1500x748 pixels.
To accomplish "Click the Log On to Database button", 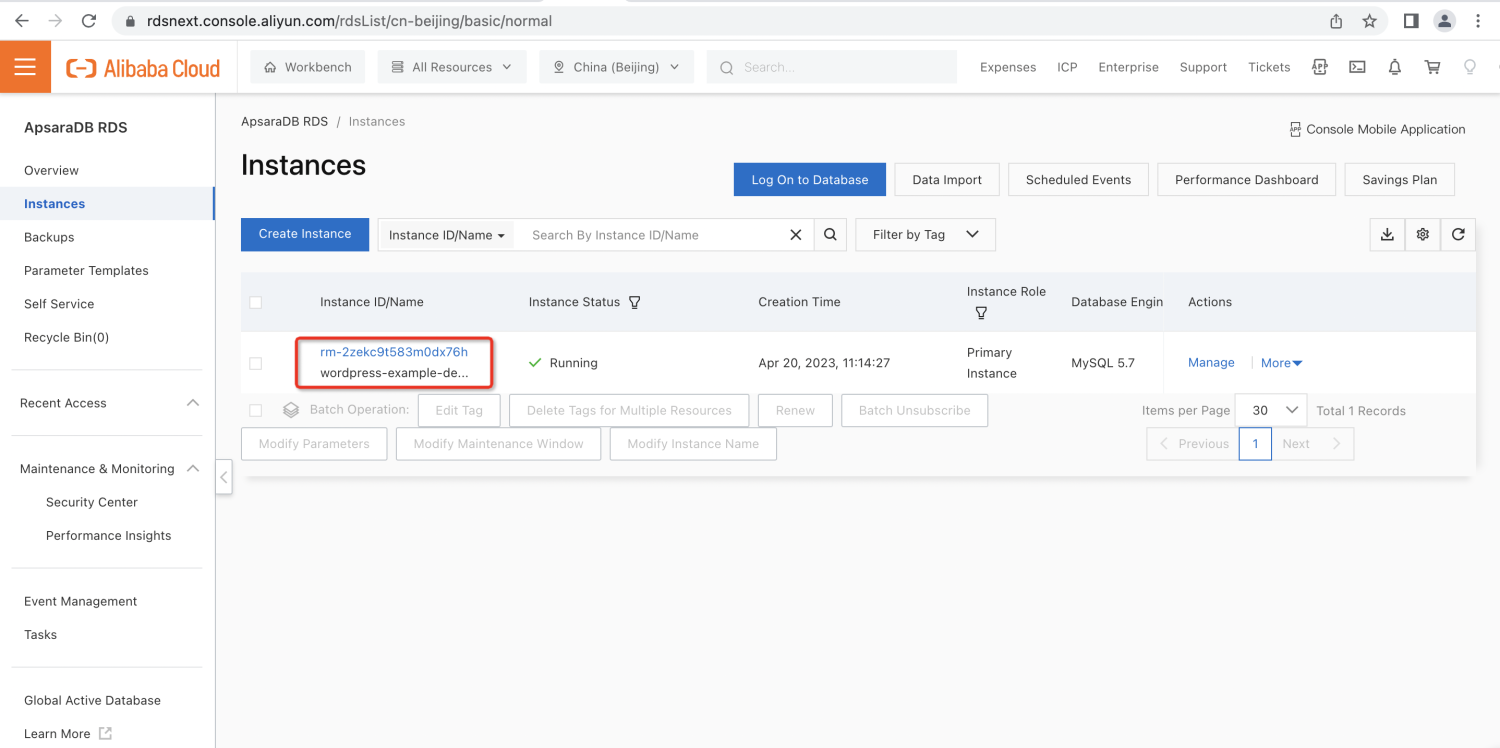I will pyautogui.click(x=809, y=179).
